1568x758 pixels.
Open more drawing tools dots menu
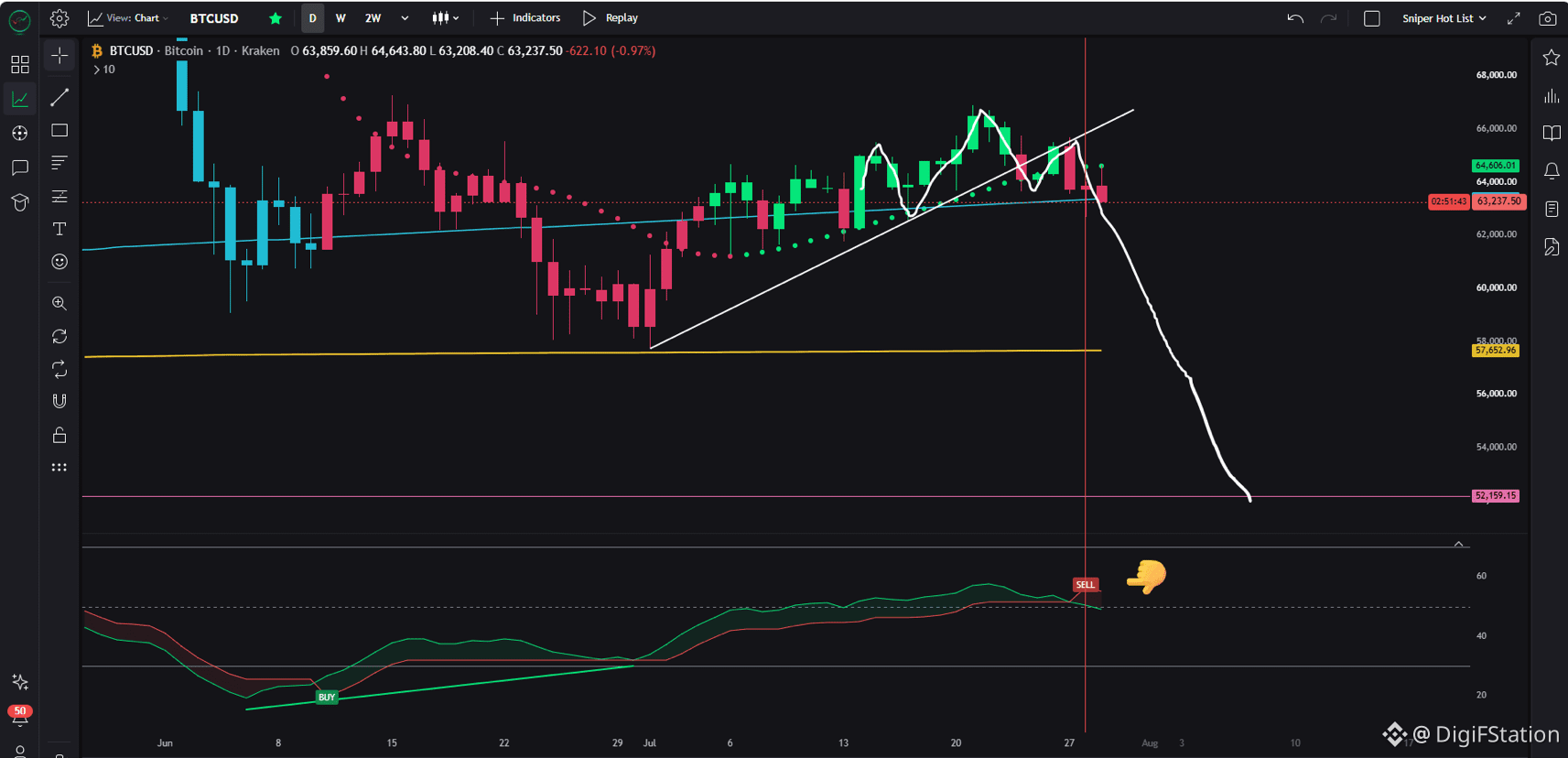[59, 467]
